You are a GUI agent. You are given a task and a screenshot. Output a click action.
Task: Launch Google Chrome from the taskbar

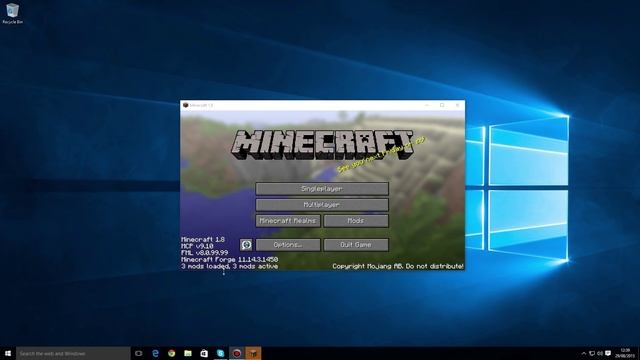click(x=171, y=353)
